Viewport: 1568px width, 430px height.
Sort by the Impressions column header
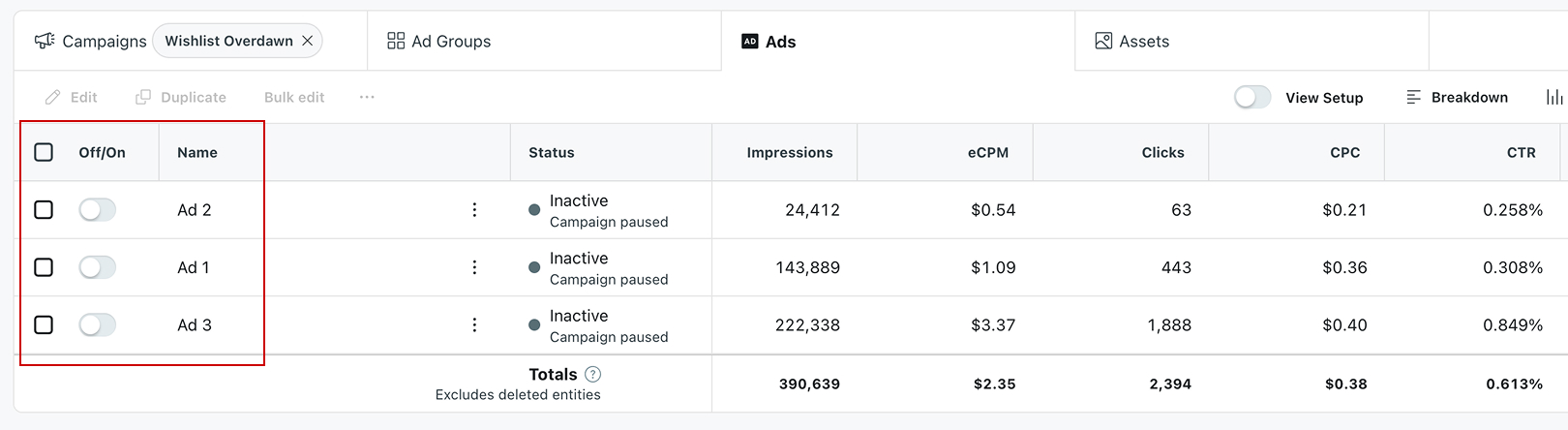[790, 152]
